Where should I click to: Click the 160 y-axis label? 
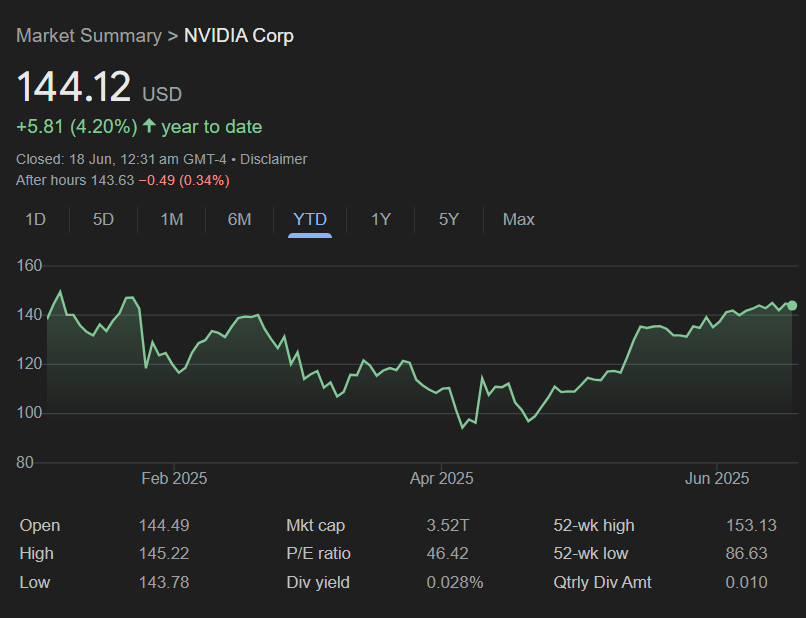pyautogui.click(x=29, y=266)
